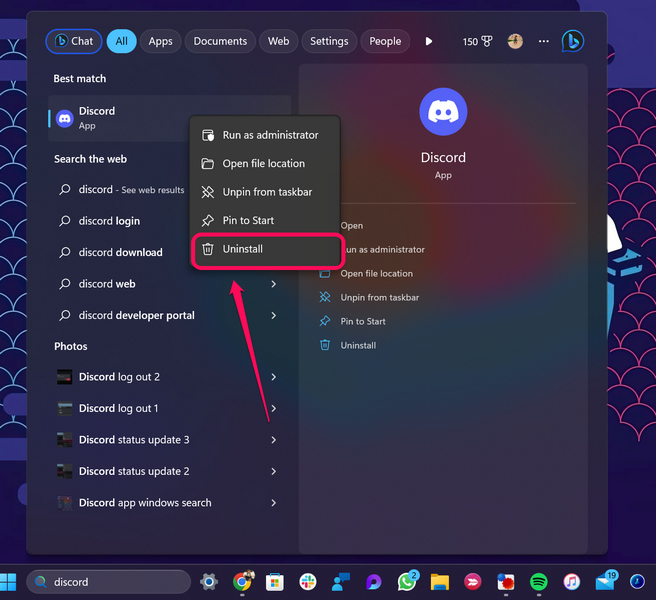Launch Google Chrome from taskbar
Screen dimensions: 656x600
coord(242,581)
